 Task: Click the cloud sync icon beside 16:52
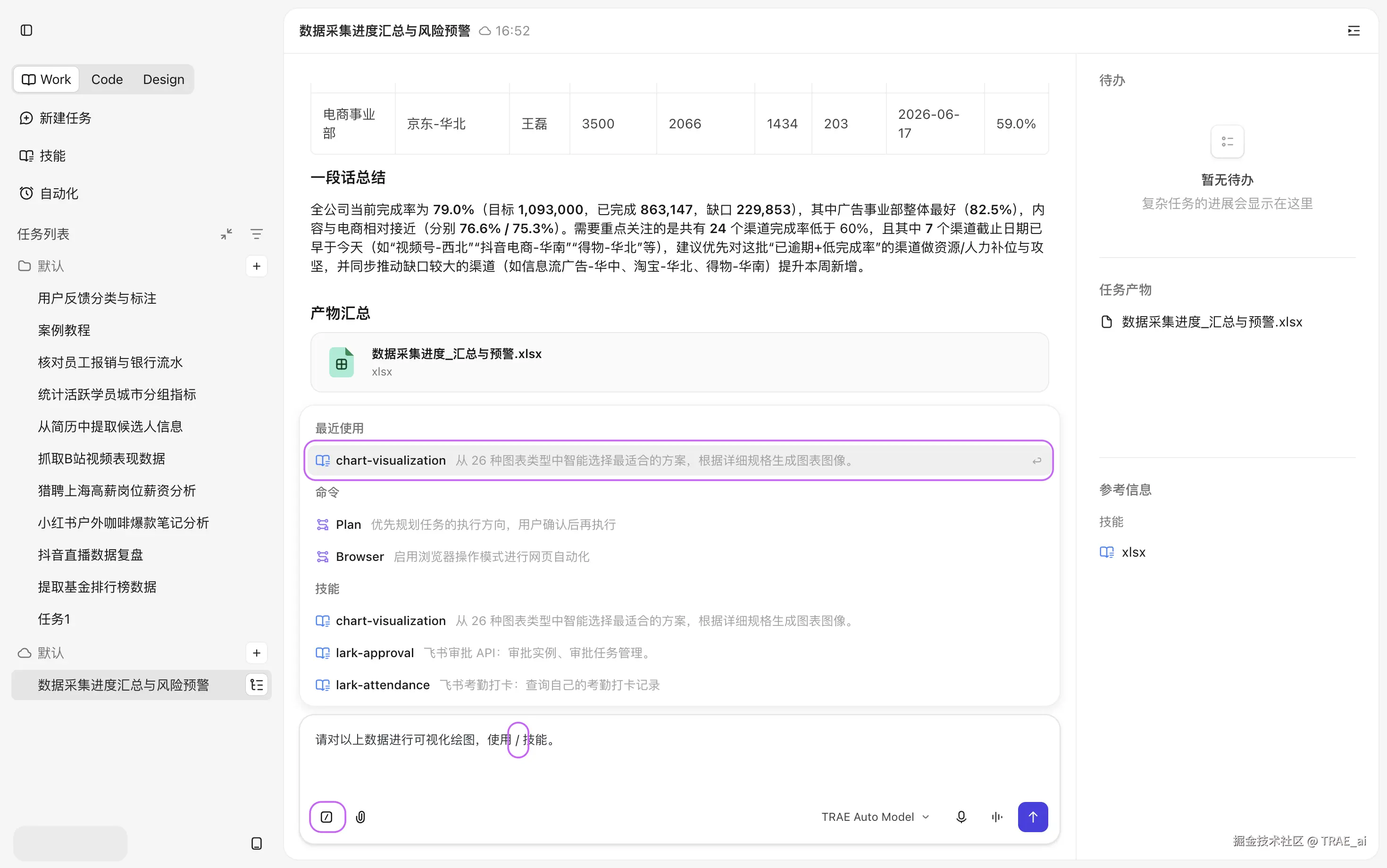pos(485,31)
